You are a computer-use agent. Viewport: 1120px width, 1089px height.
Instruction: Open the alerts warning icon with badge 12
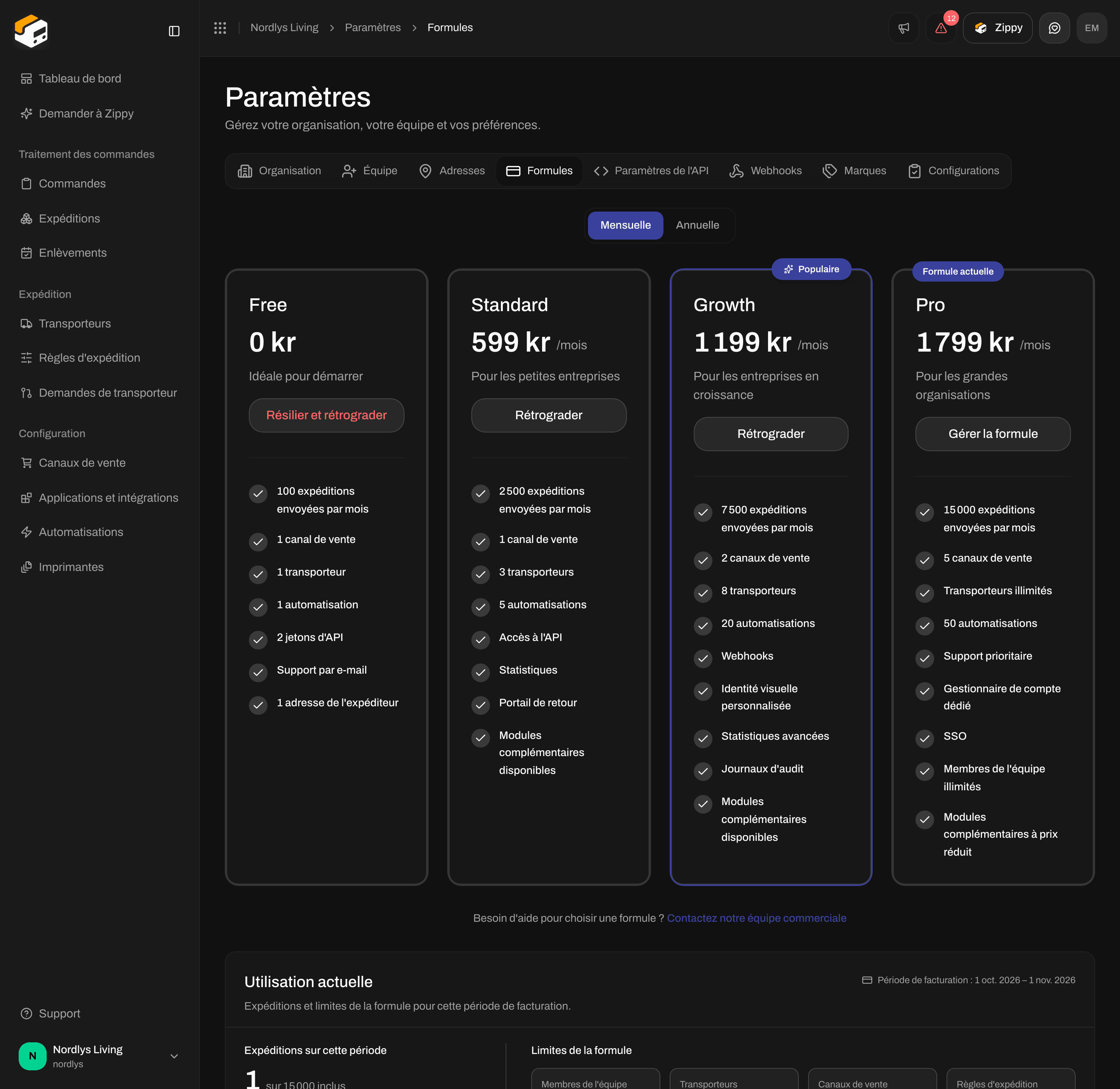[941, 28]
